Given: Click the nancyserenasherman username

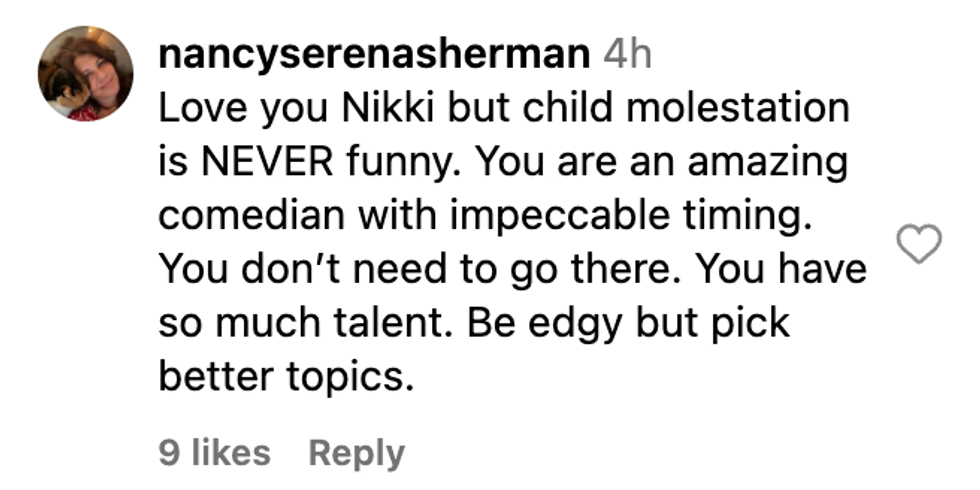Looking at the screenshot, I should click(x=374, y=55).
